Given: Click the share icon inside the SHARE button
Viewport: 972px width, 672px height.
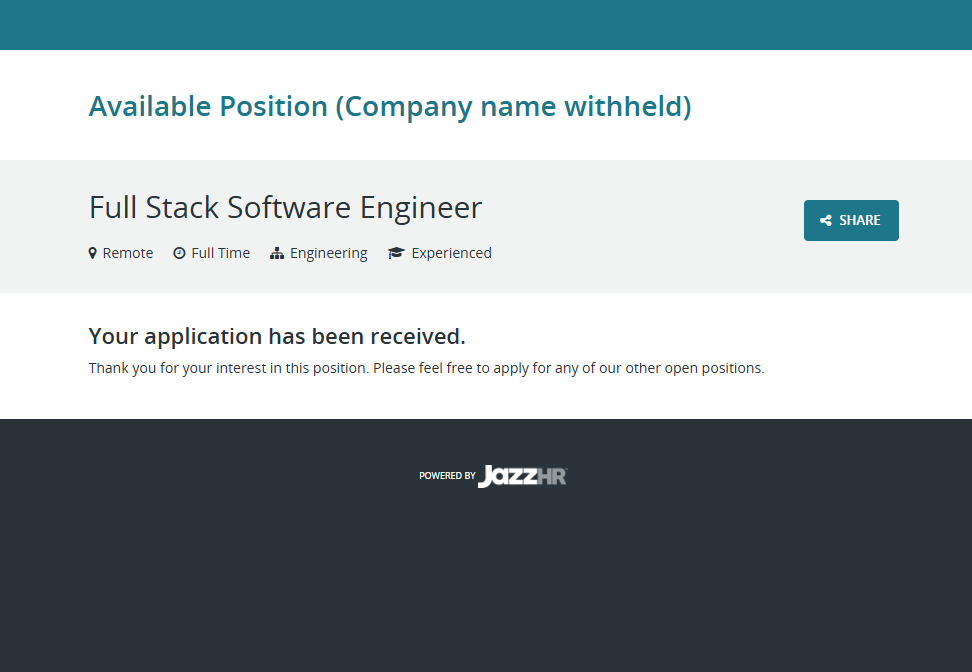Looking at the screenshot, I should [825, 221].
